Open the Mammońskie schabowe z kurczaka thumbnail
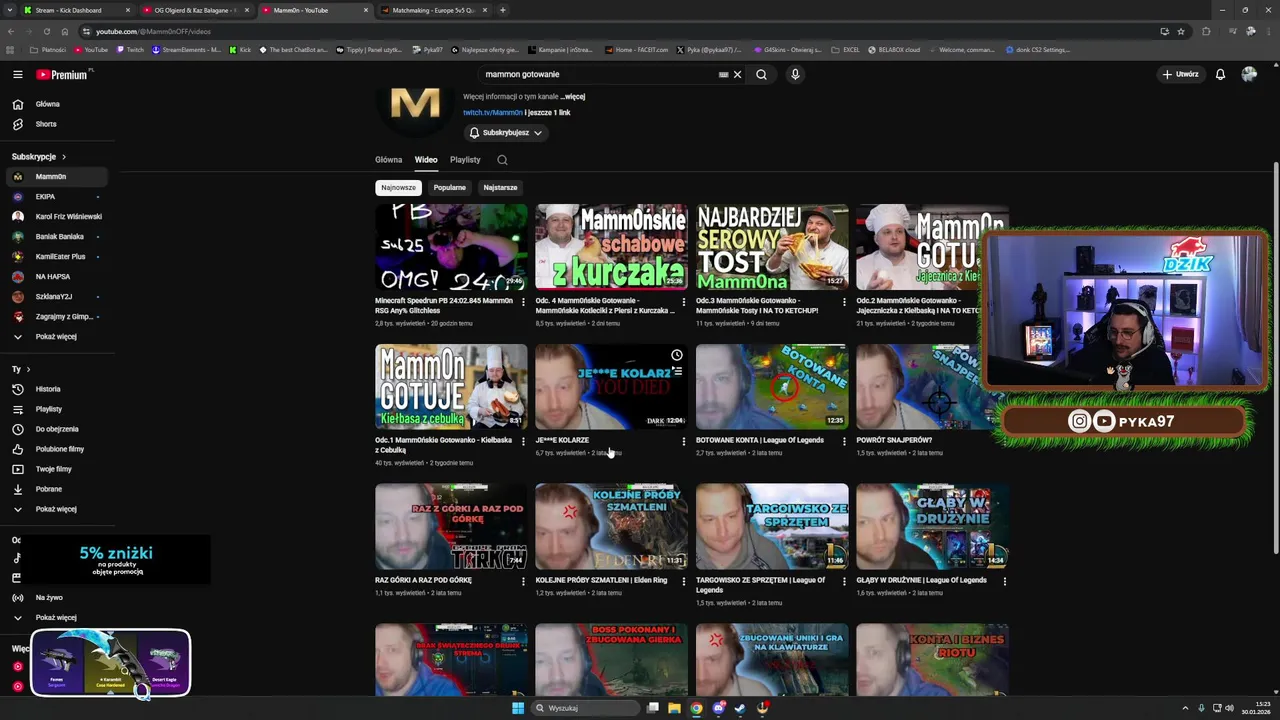Viewport: 1280px width, 720px height. pos(611,247)
